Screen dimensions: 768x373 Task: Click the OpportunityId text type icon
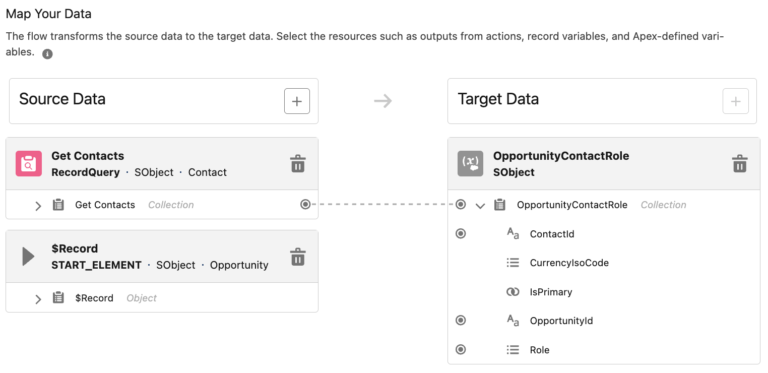(512, 320)
